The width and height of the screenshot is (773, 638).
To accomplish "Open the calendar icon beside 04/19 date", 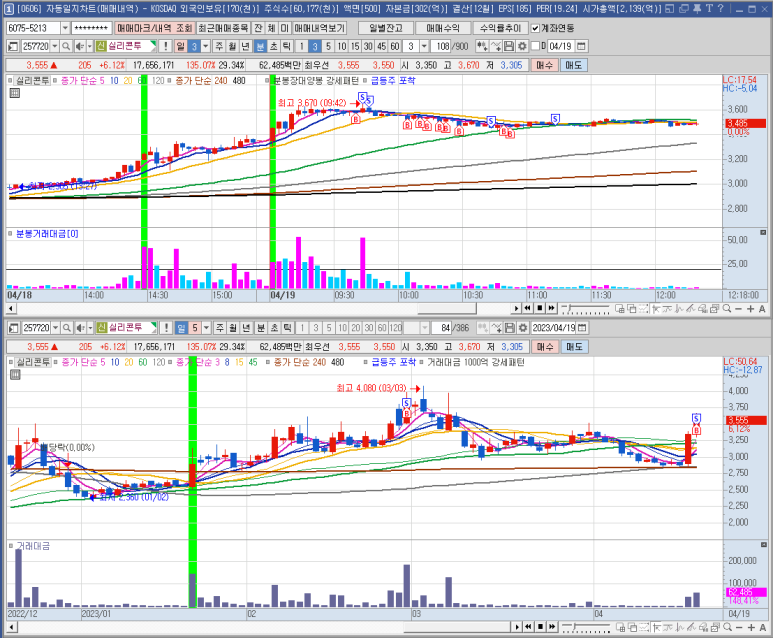I will [x=582, y=46].
